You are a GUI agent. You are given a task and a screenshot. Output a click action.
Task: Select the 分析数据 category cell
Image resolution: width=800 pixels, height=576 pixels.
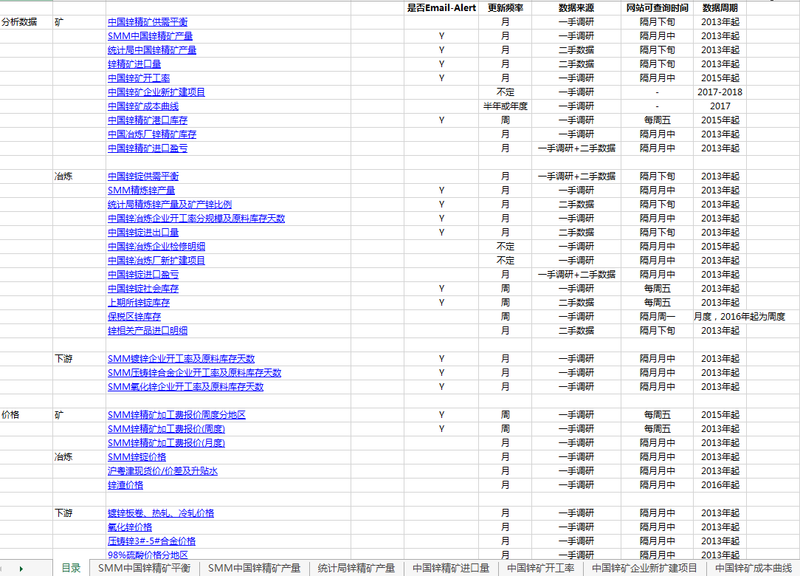tap(26, 22)
